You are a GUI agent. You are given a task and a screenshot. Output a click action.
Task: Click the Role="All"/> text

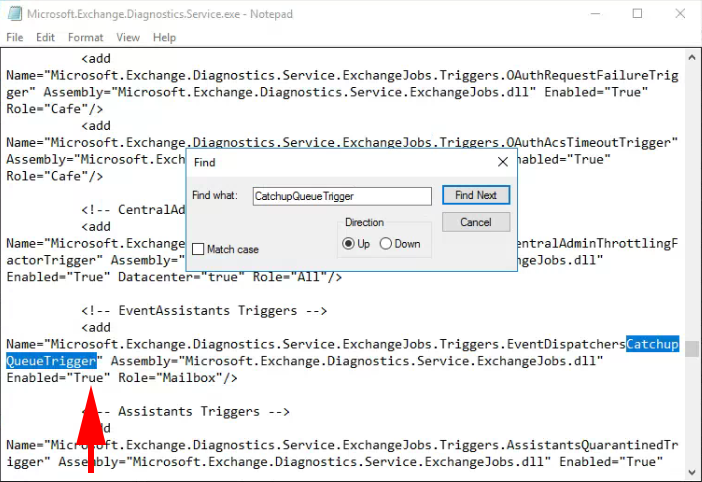point(297,277)
